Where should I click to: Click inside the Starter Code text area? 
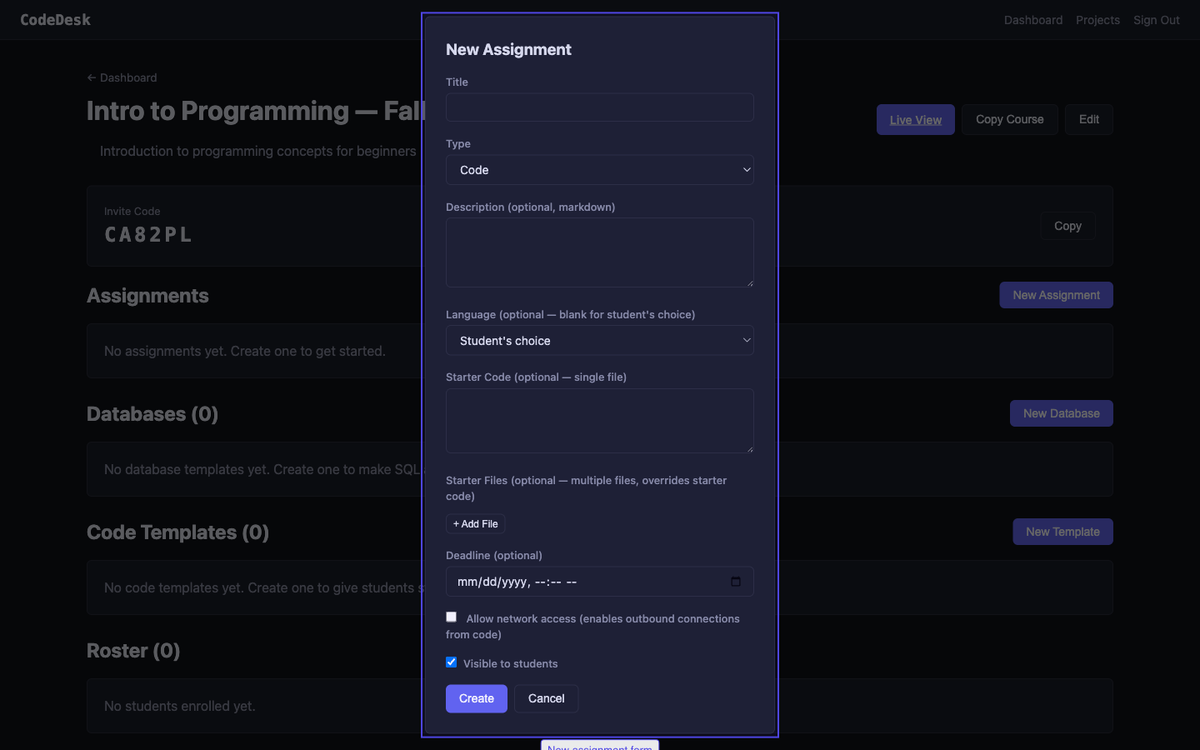pos(600,420)
